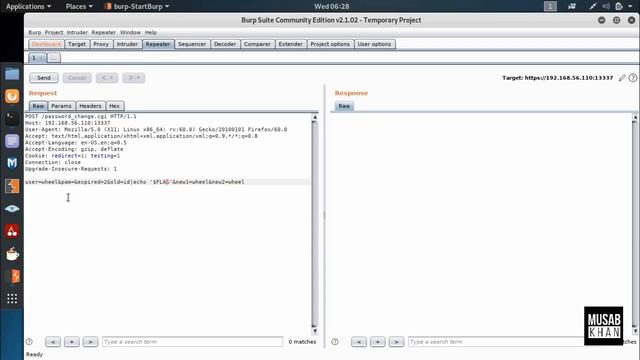Switch to the Comparer tab
Image resolution: width=640 pixels, height=360 pixels.
tap(257, 44)
